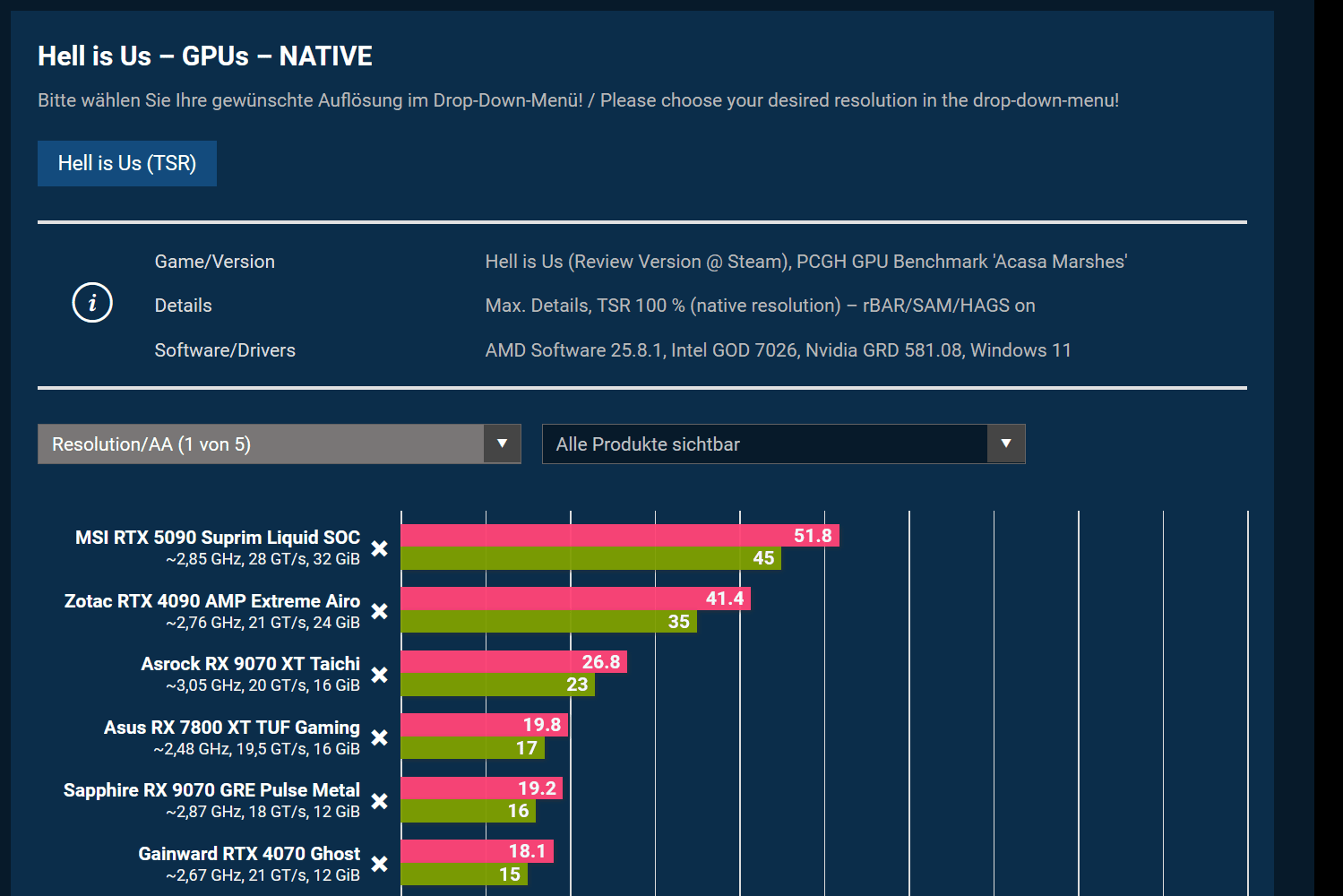Click the Software/Drivers label
This screenshot has height=896, width=1343.
[225, 350]
